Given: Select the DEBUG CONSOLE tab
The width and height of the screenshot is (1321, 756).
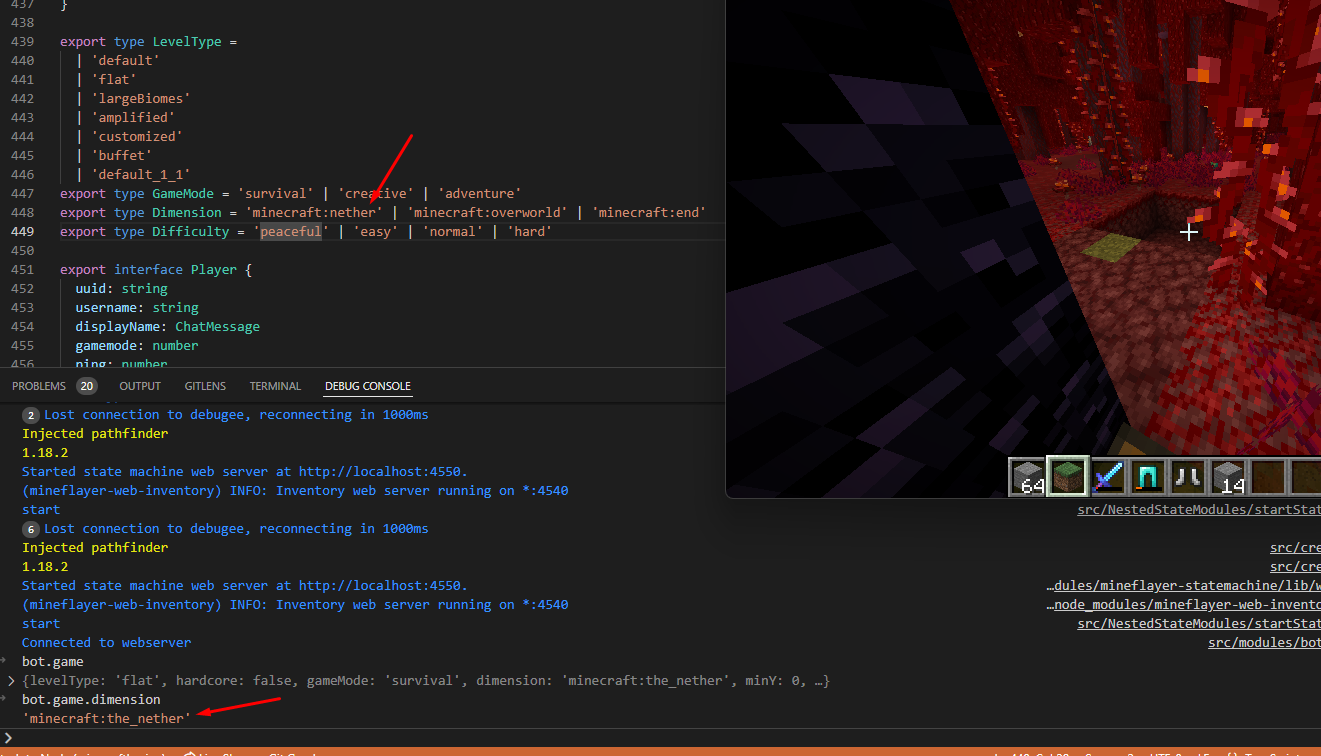Looking at the screenshot, I should (368, 386).
